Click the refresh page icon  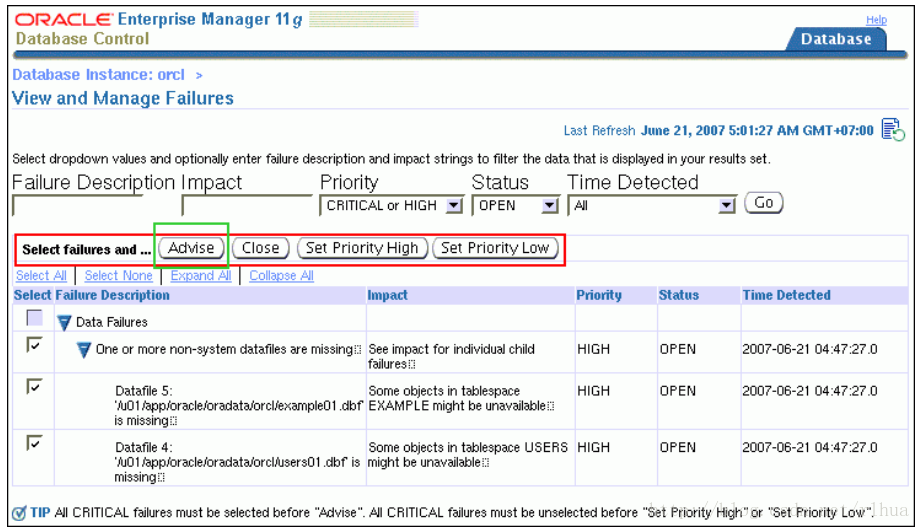coord(893,129)
